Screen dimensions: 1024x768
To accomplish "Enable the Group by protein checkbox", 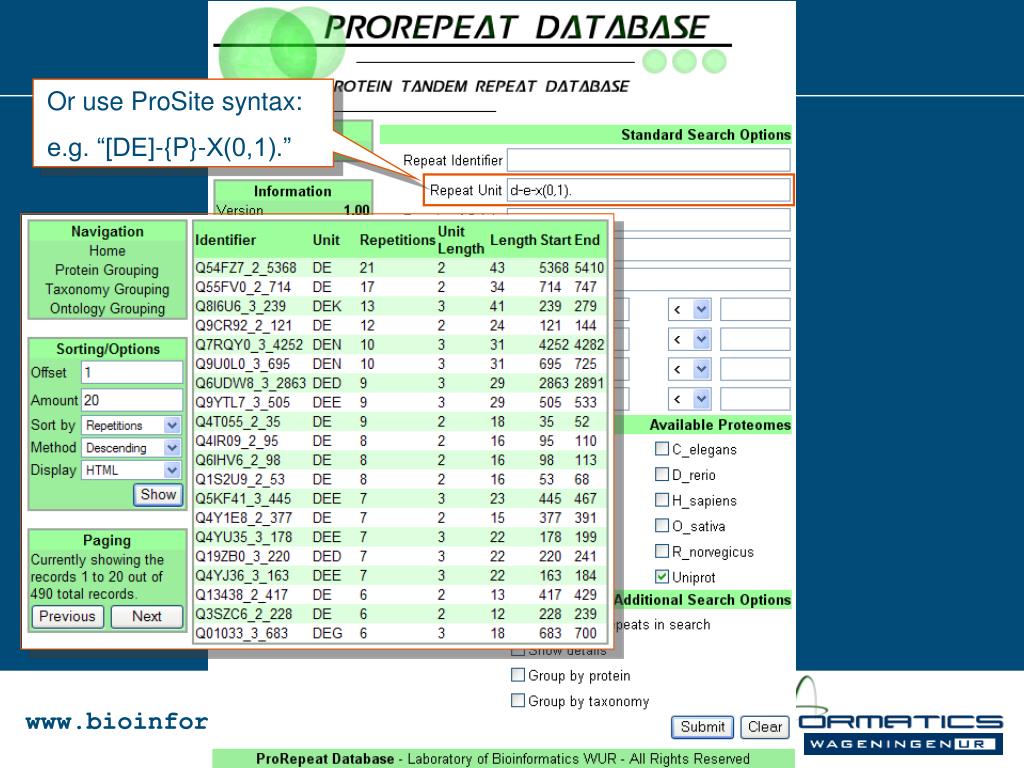I will coord(518,675).
